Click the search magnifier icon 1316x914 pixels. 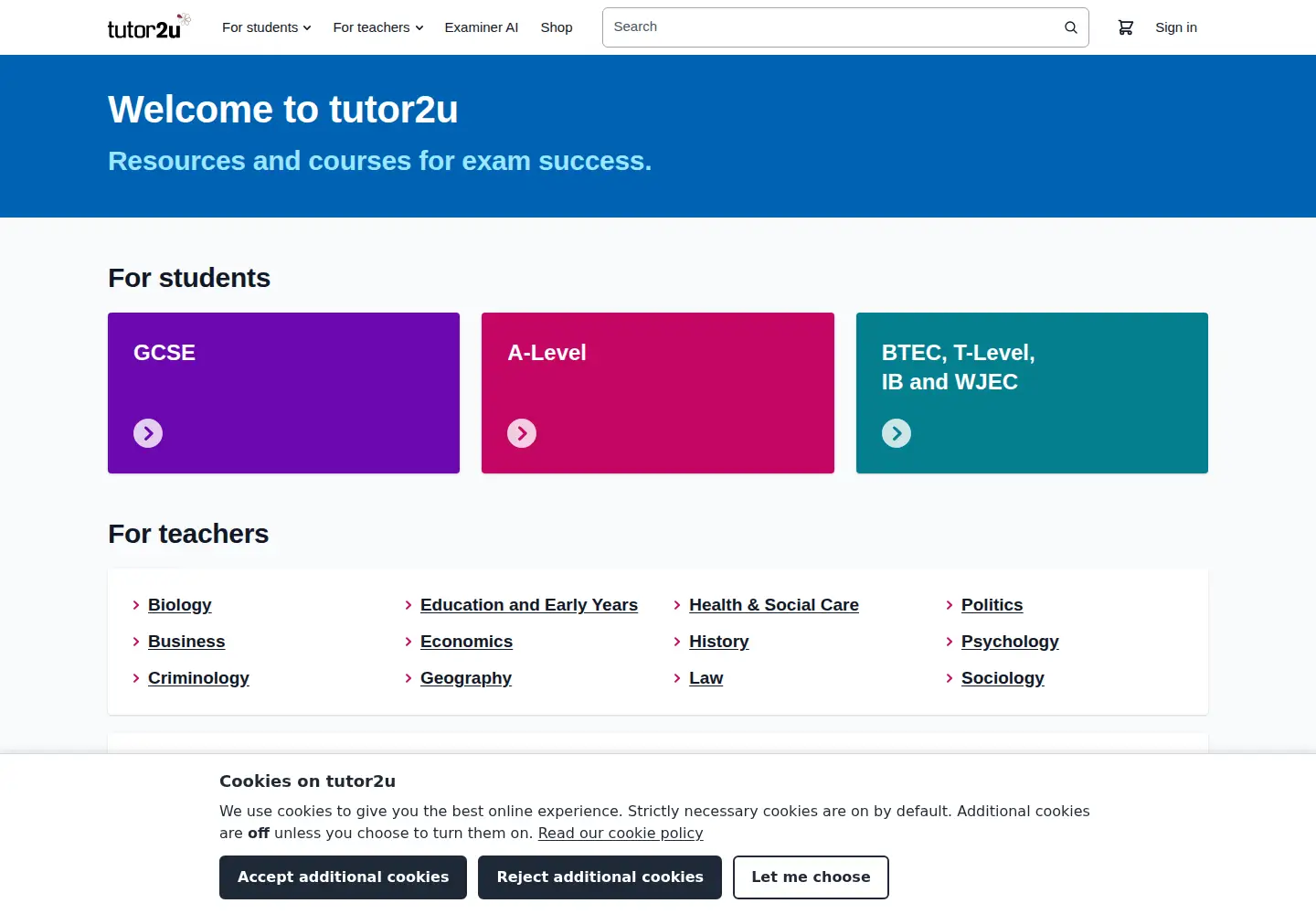pos(1070,27)
